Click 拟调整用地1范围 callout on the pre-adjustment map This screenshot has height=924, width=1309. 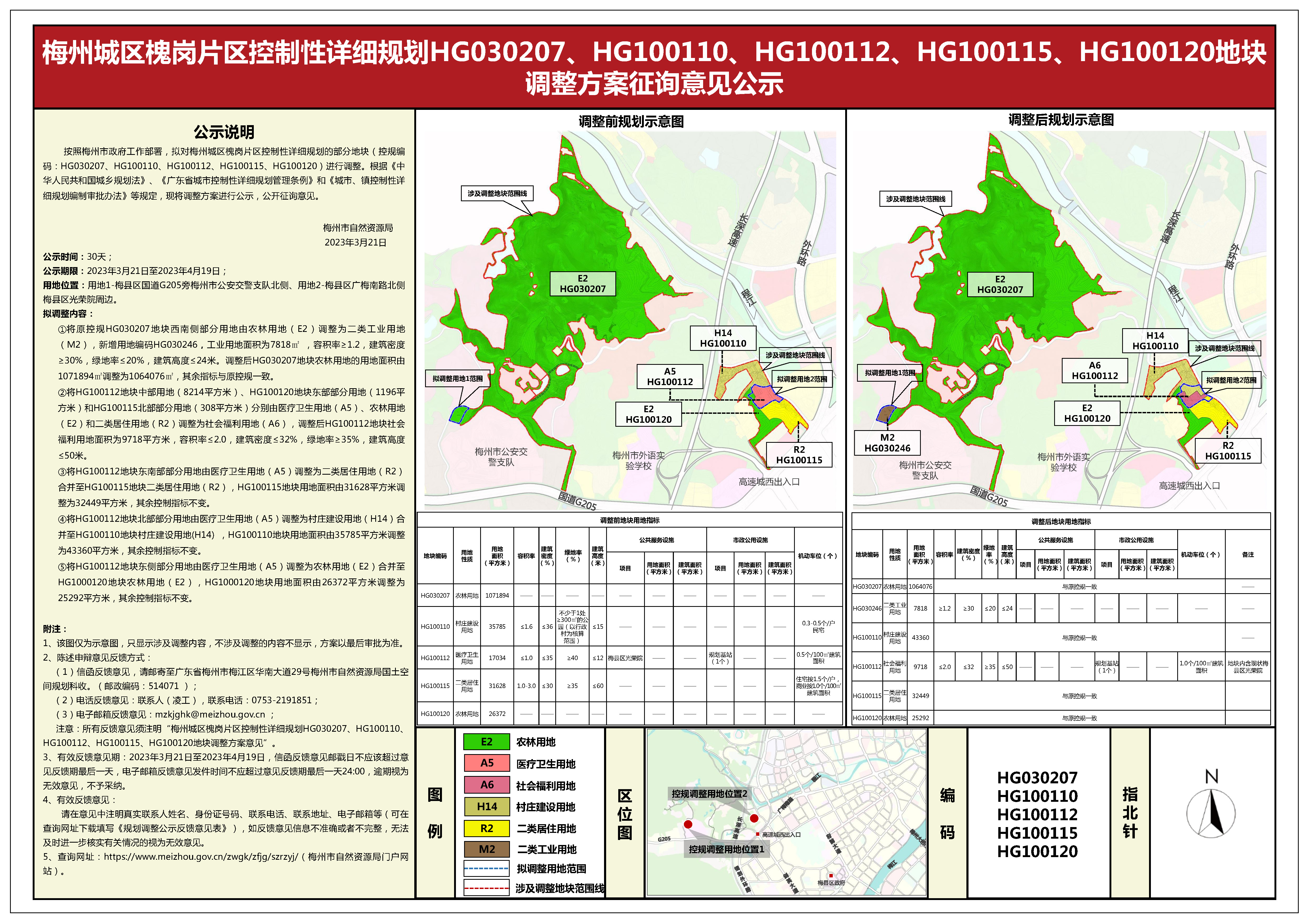[x=457, y=378]
